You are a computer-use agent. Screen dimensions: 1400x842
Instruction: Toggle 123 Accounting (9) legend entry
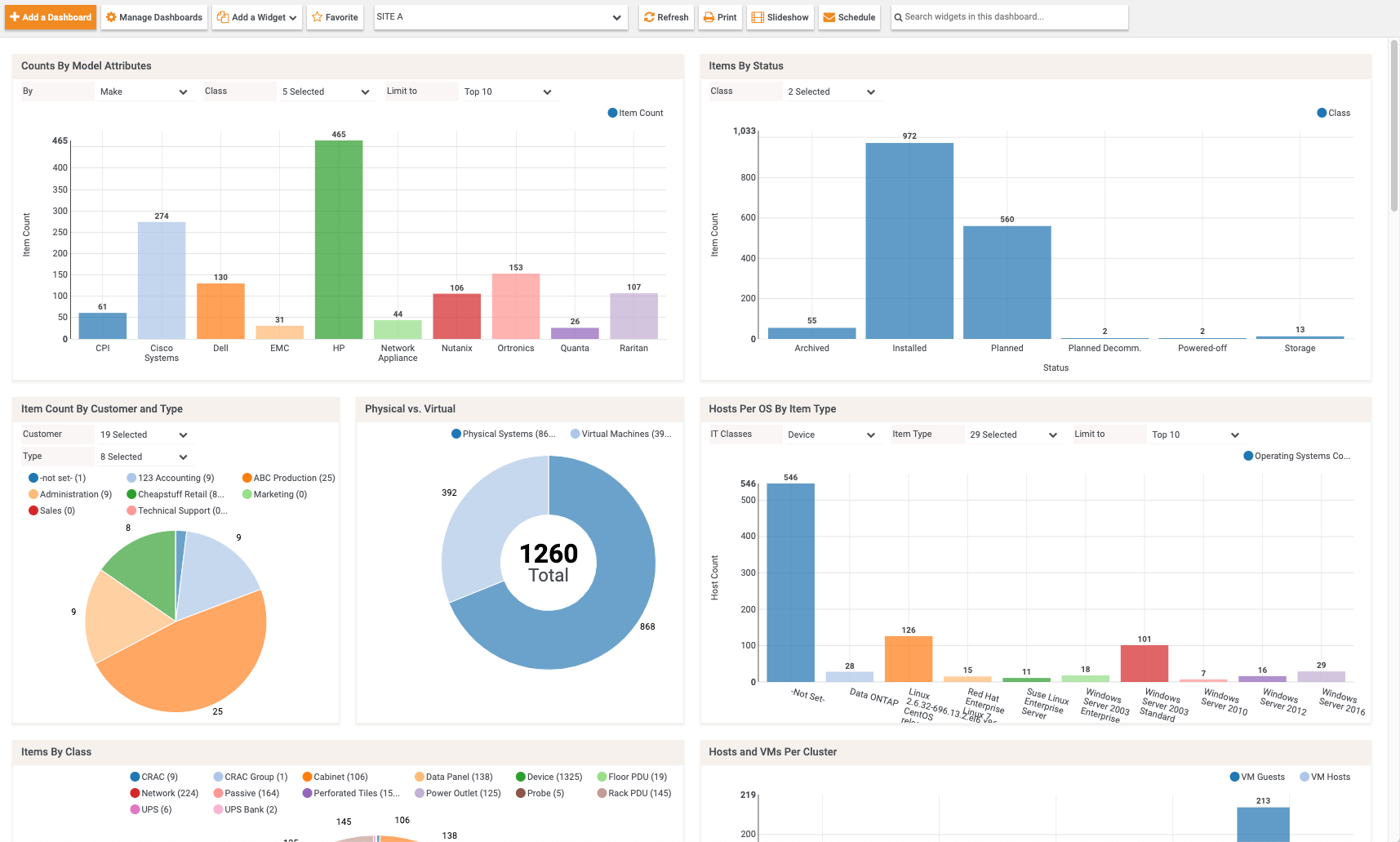click(171, 479)
